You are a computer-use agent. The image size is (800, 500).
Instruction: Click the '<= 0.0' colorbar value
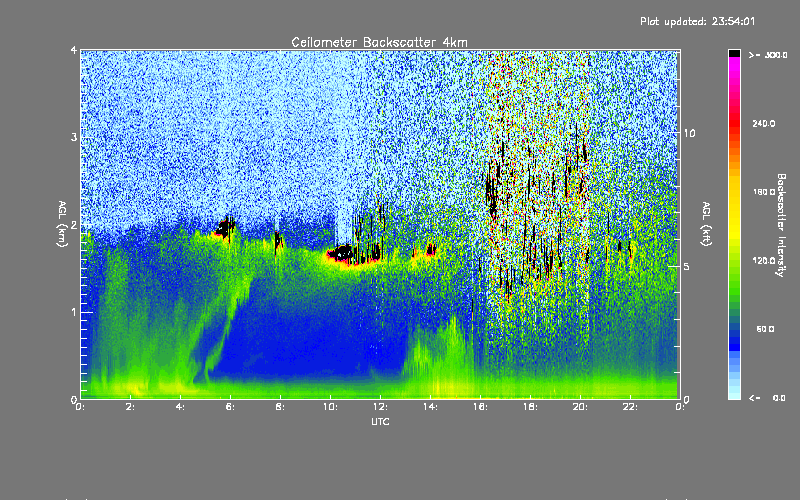point(767,398)
